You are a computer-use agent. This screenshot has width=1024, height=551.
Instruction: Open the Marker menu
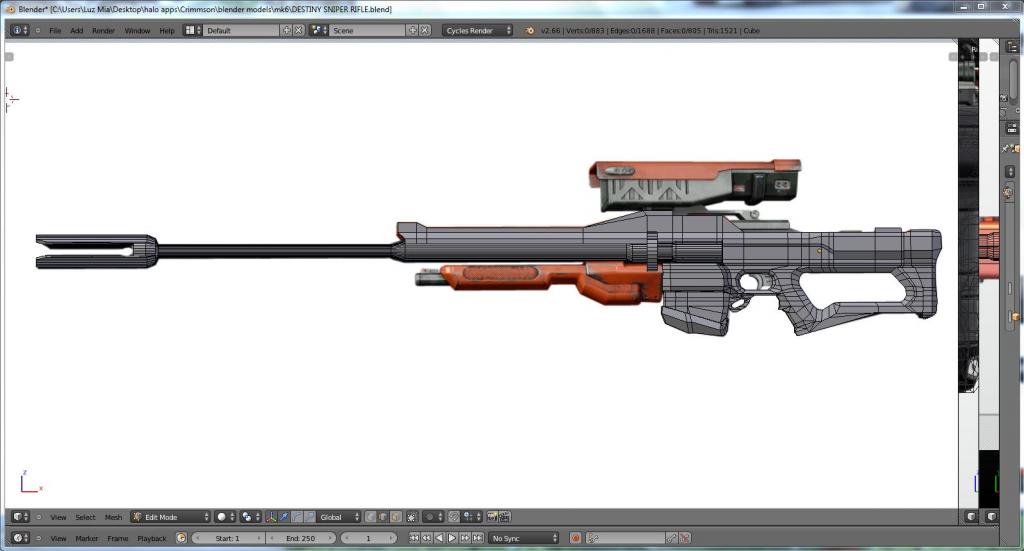click(86, 539)
